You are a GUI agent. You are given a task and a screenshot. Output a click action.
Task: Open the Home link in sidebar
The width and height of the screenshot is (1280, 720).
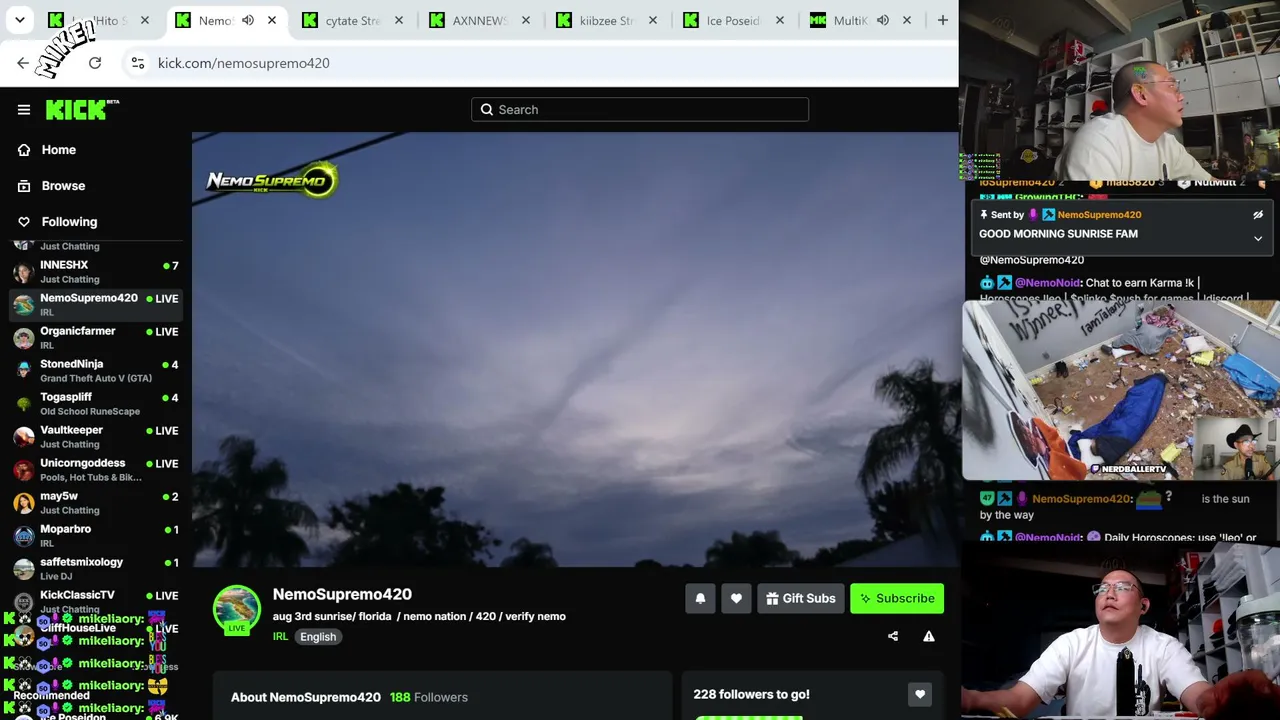pyautogui.click(x=59, y=150)
